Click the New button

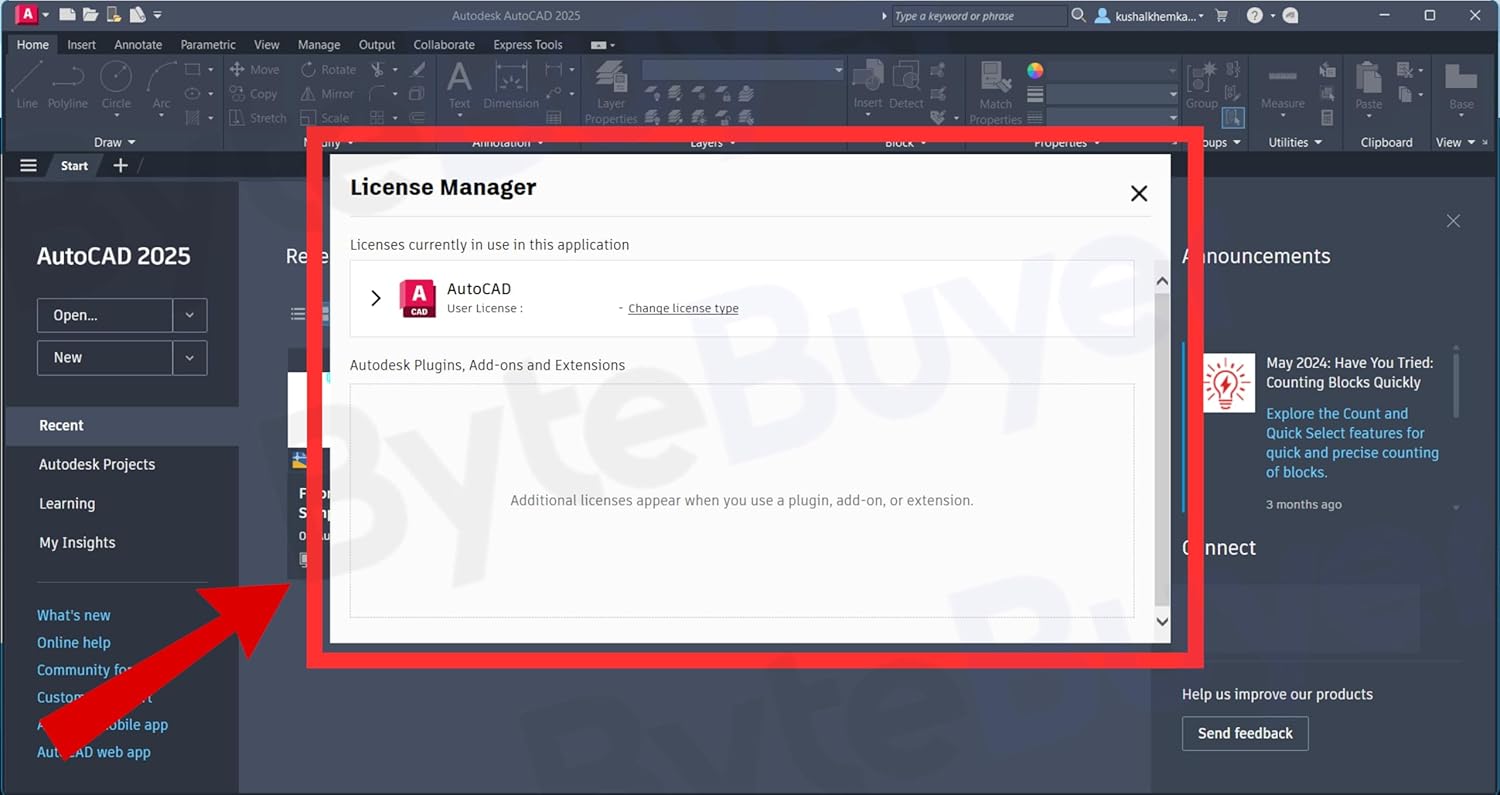pos(105,358)
